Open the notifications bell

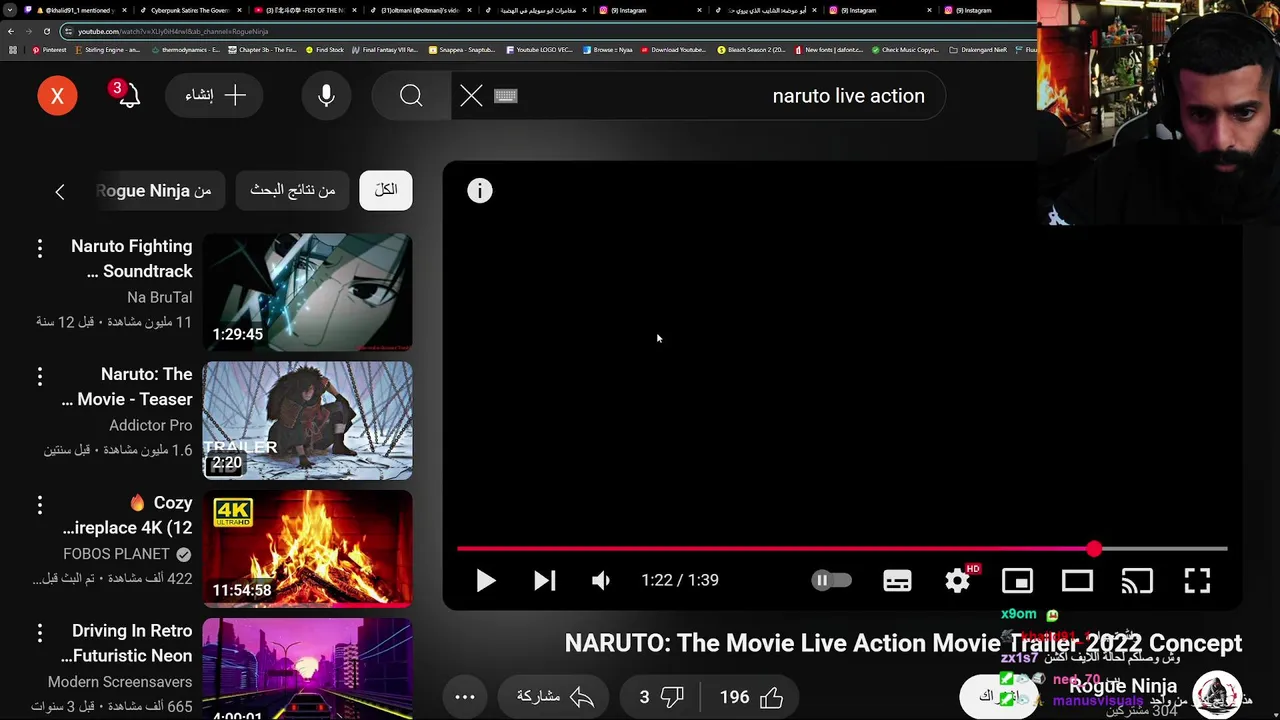(x=128, y=96)
